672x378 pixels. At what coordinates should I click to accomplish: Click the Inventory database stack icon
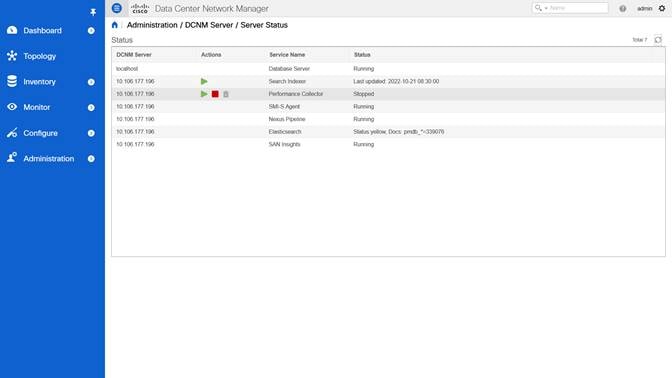[x=12, y=81]
